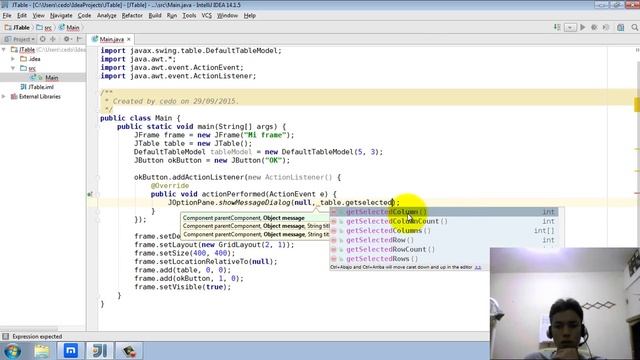Open the run configuration dropdown
The image size is (640, 360).
pyautogui.click(x=570, y=27)
